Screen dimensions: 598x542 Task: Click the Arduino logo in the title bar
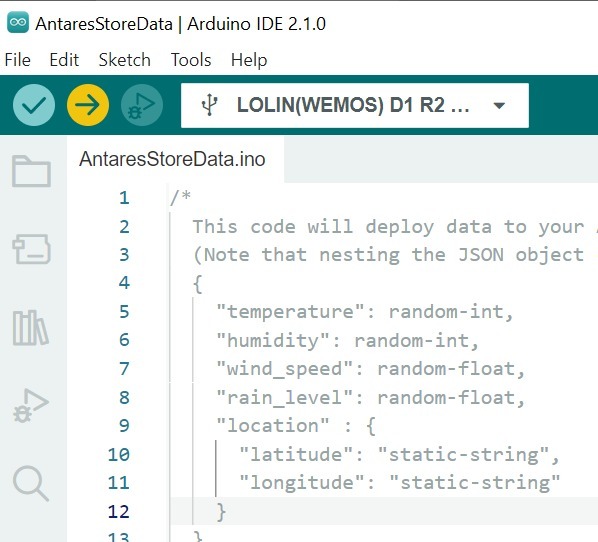coord(18,23)
